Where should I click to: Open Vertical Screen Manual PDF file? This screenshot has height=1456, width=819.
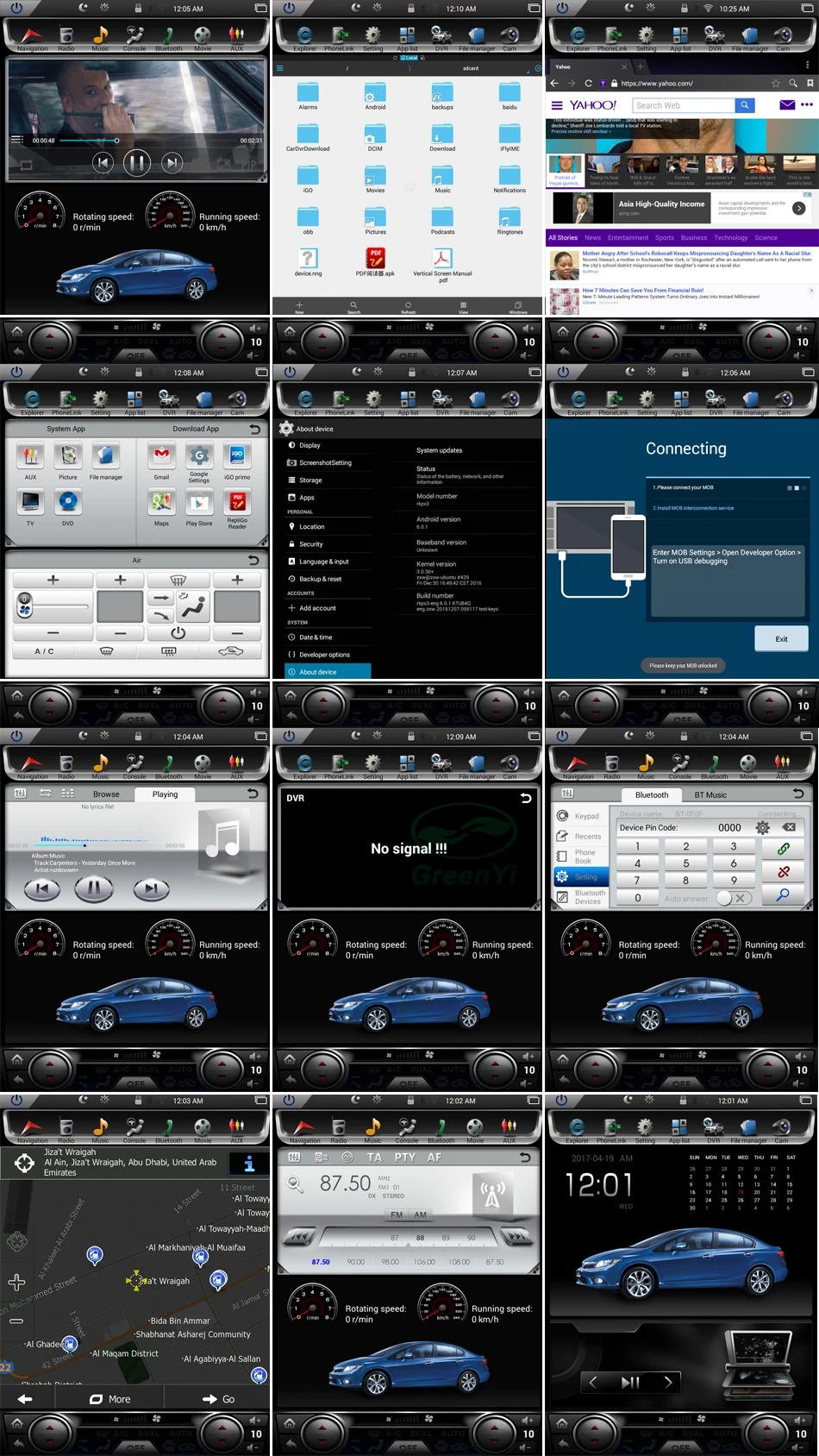[x=442, y=260]
